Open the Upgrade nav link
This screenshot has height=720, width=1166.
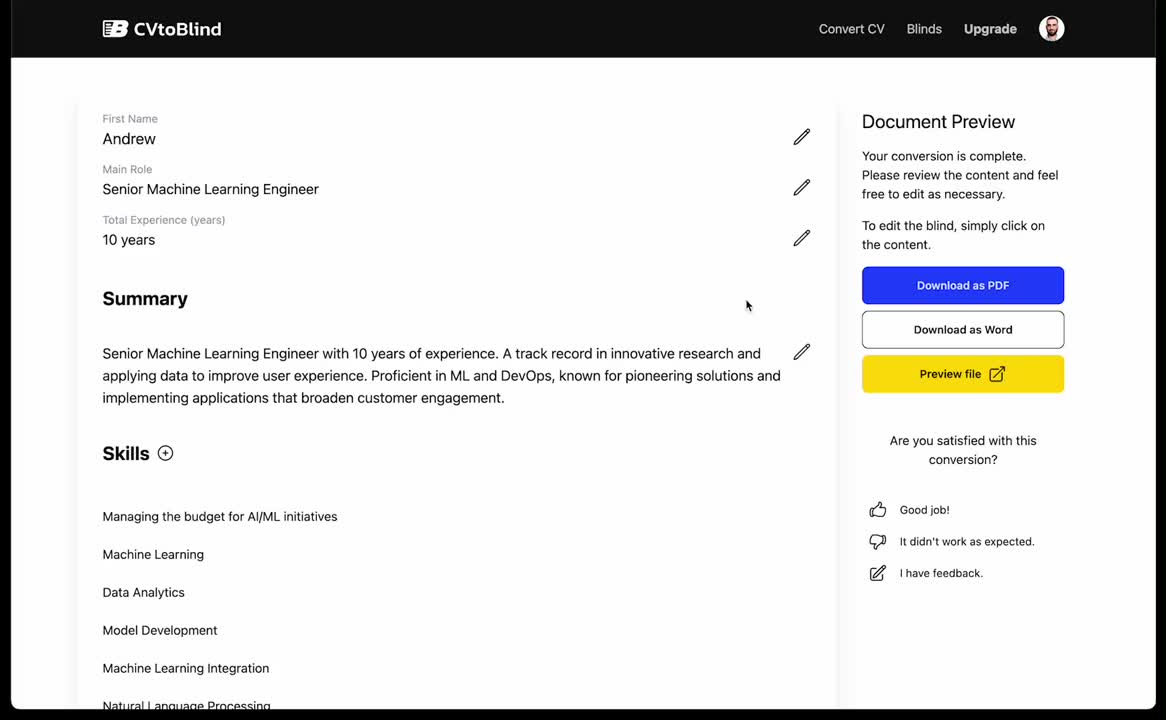click(x=990, y=29)
